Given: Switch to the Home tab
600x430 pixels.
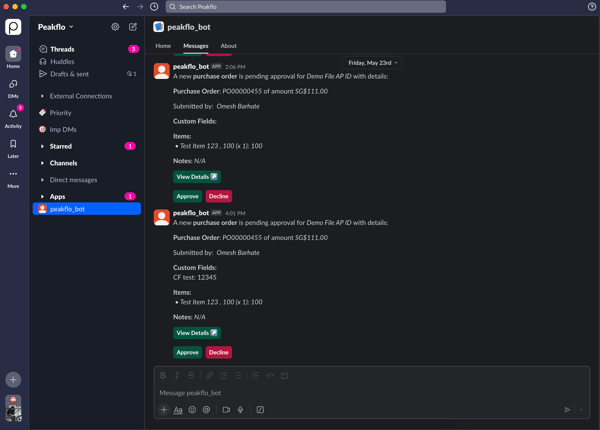Looking at the screenshot, I should tap(163, 46).
